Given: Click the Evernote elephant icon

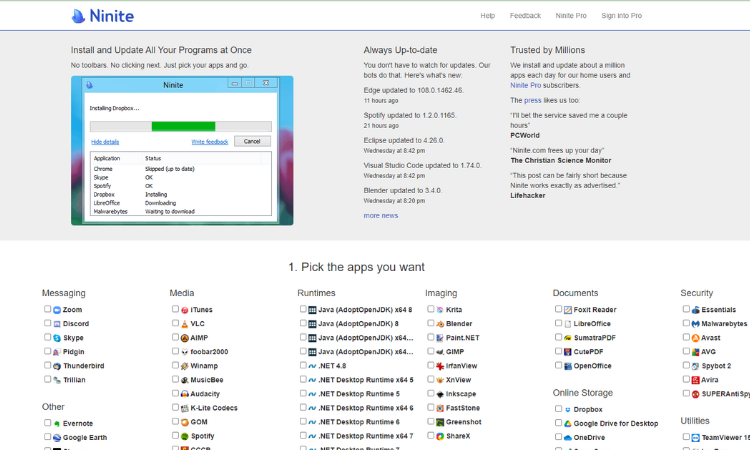Looking at the screenshot, I should point(57,424).
